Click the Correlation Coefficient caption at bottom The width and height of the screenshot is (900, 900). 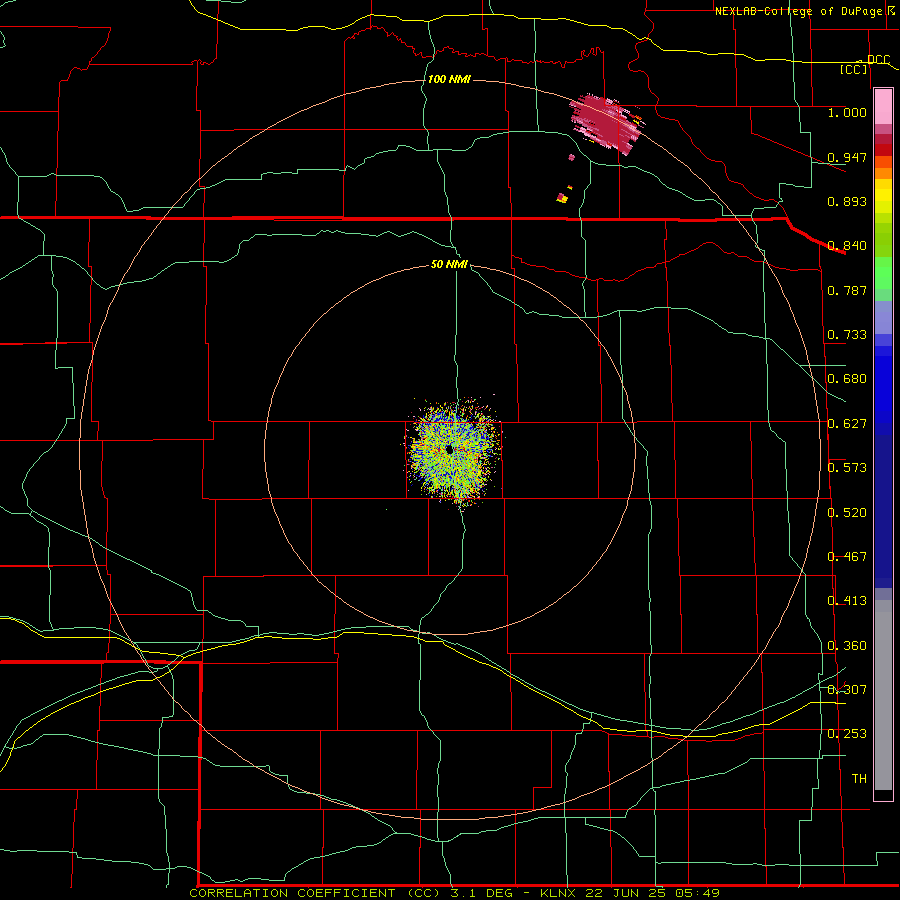point(455,893)
